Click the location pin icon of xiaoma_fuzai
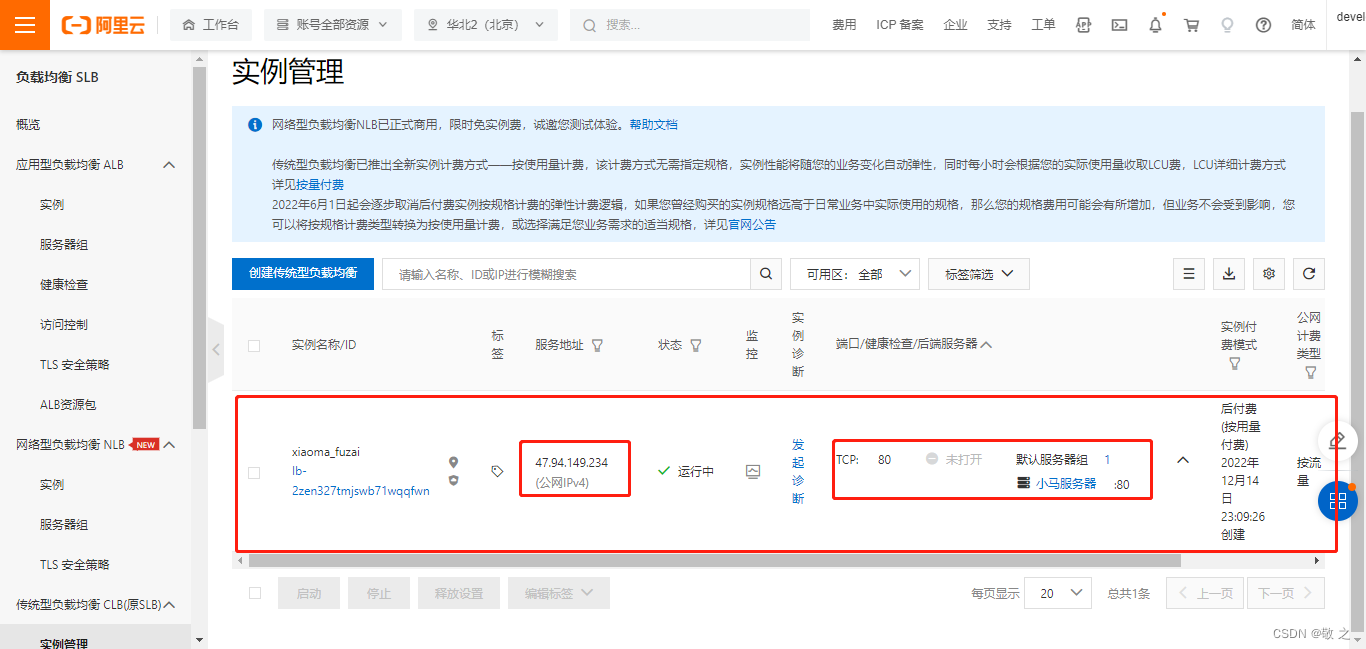 click(453, 462)
